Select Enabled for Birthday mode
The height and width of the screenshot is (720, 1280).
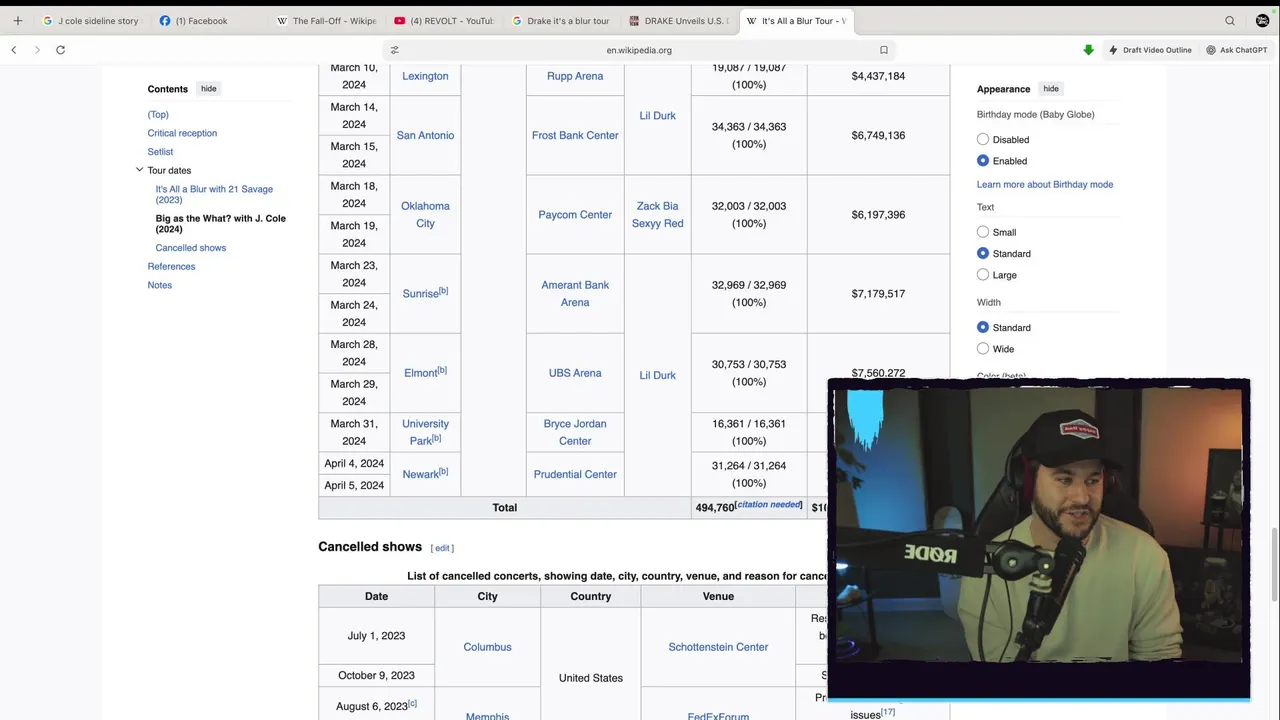click(x=983, y=161)
